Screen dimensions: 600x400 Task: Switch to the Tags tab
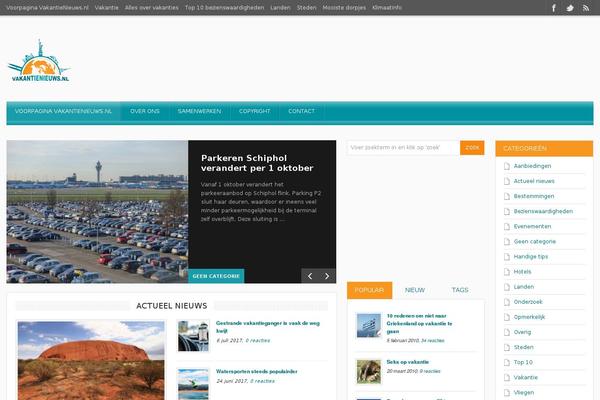pyautogui.click(x=460, y=290)
